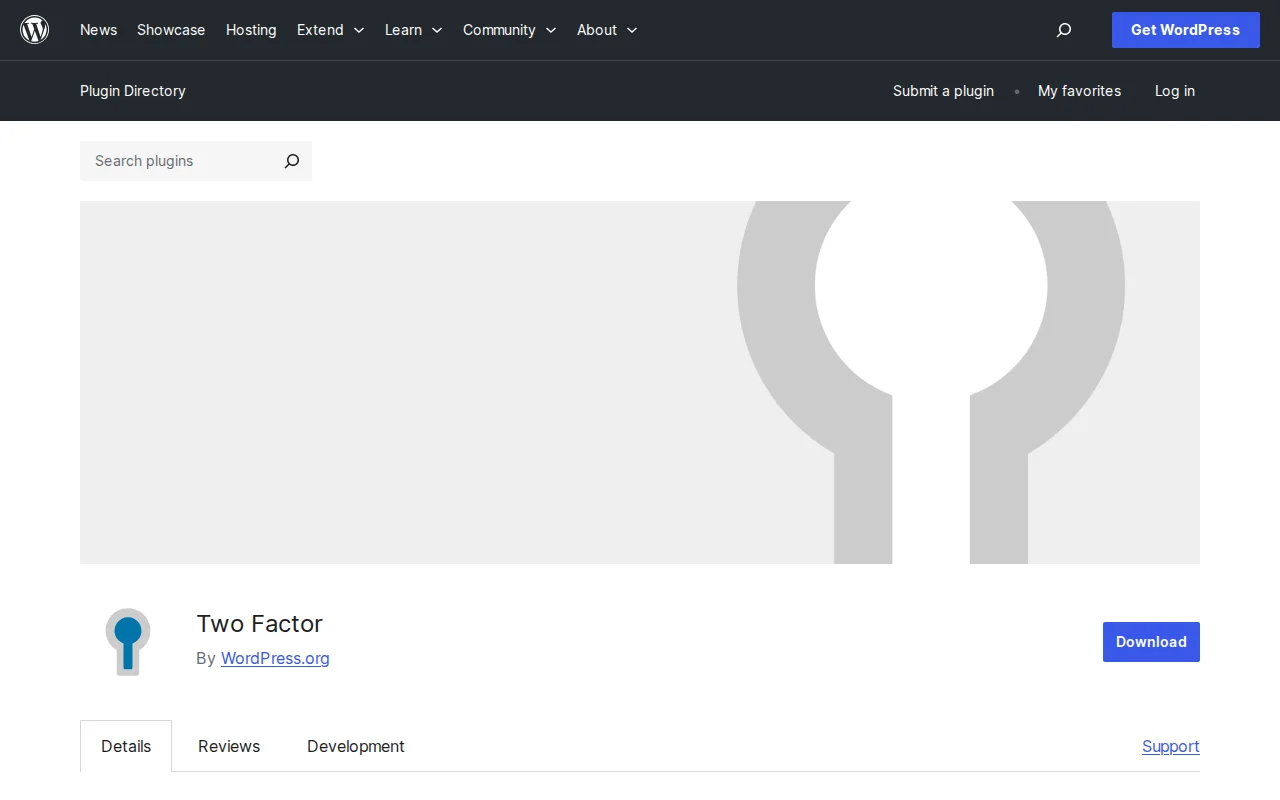This screenshot has height=800, width=1280.
Task: Click the plugin banner image
Action: (640, 382)
